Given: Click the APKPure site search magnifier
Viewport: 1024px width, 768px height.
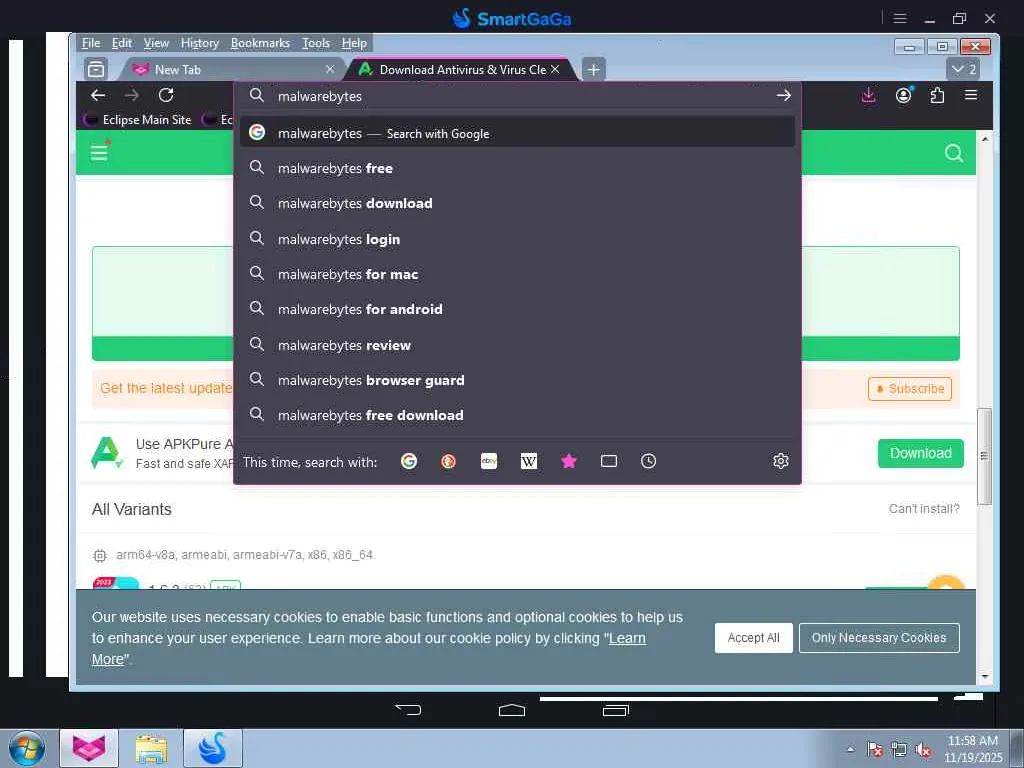Looking at the screenshot, I should [x=953, y=153].
